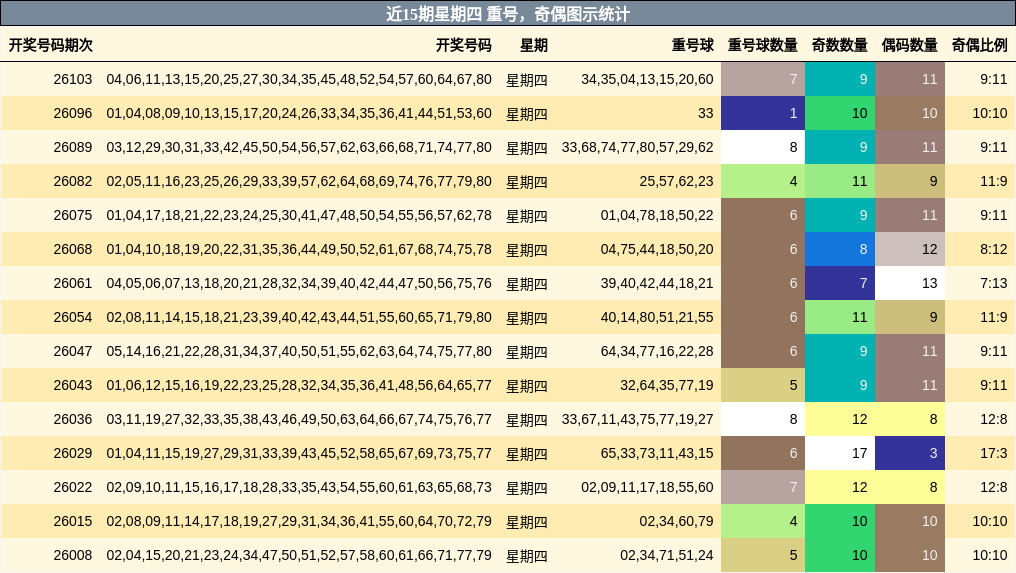This screenshot has height=573, width=1016.
Task: Click the title 近15期星期四 重号，奇偶图示统计
Action: 507,14
